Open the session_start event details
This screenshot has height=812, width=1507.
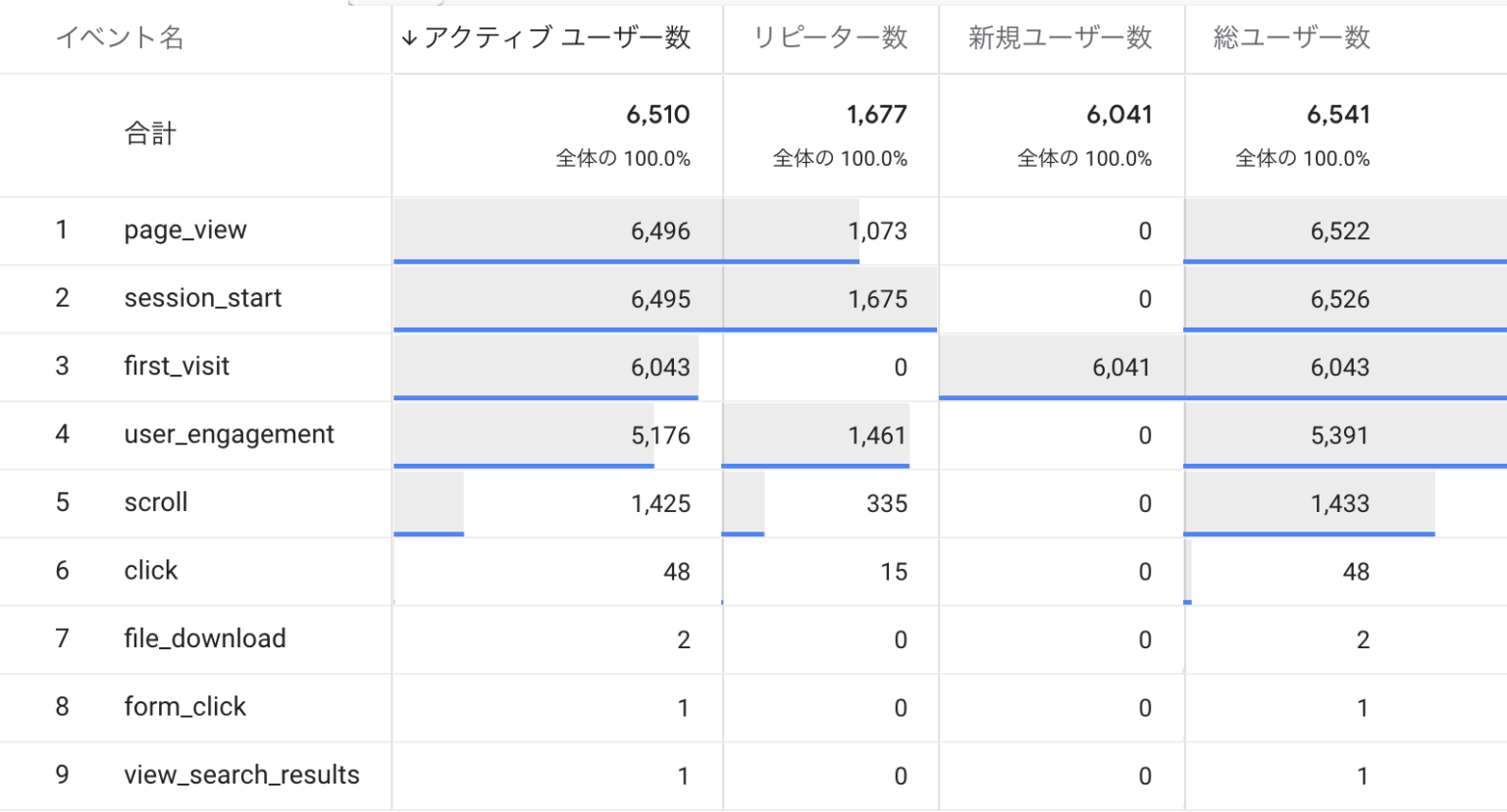tap(202, 298)
